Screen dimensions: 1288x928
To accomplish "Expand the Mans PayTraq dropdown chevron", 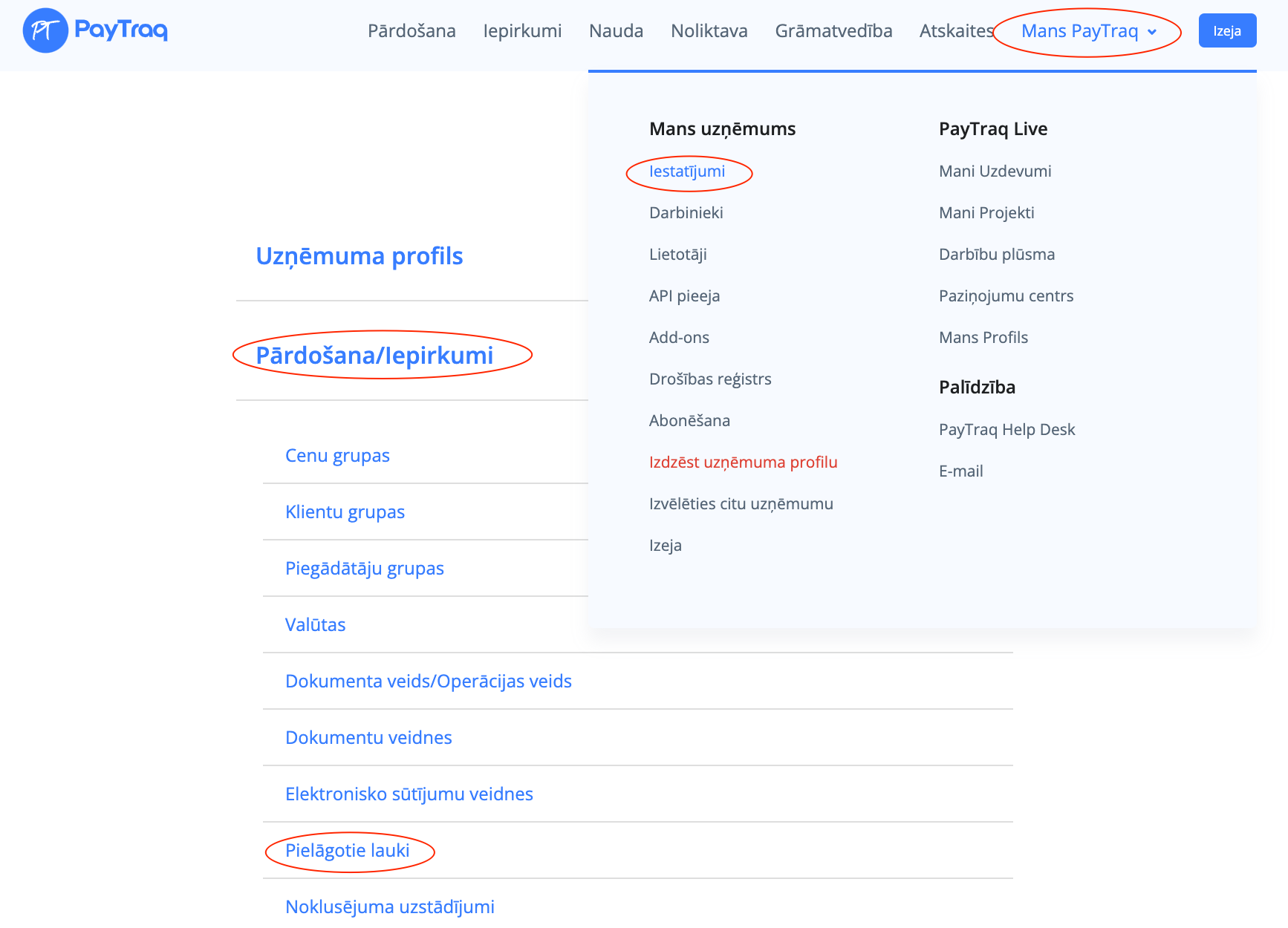I will (x=1152, y=32).
